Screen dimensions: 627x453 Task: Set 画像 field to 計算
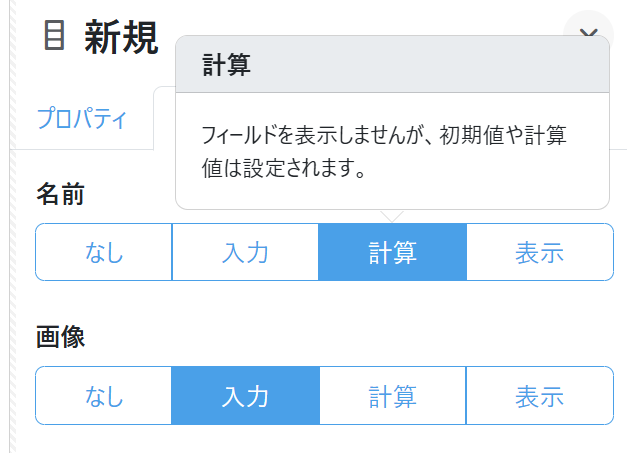click(392, 396)
